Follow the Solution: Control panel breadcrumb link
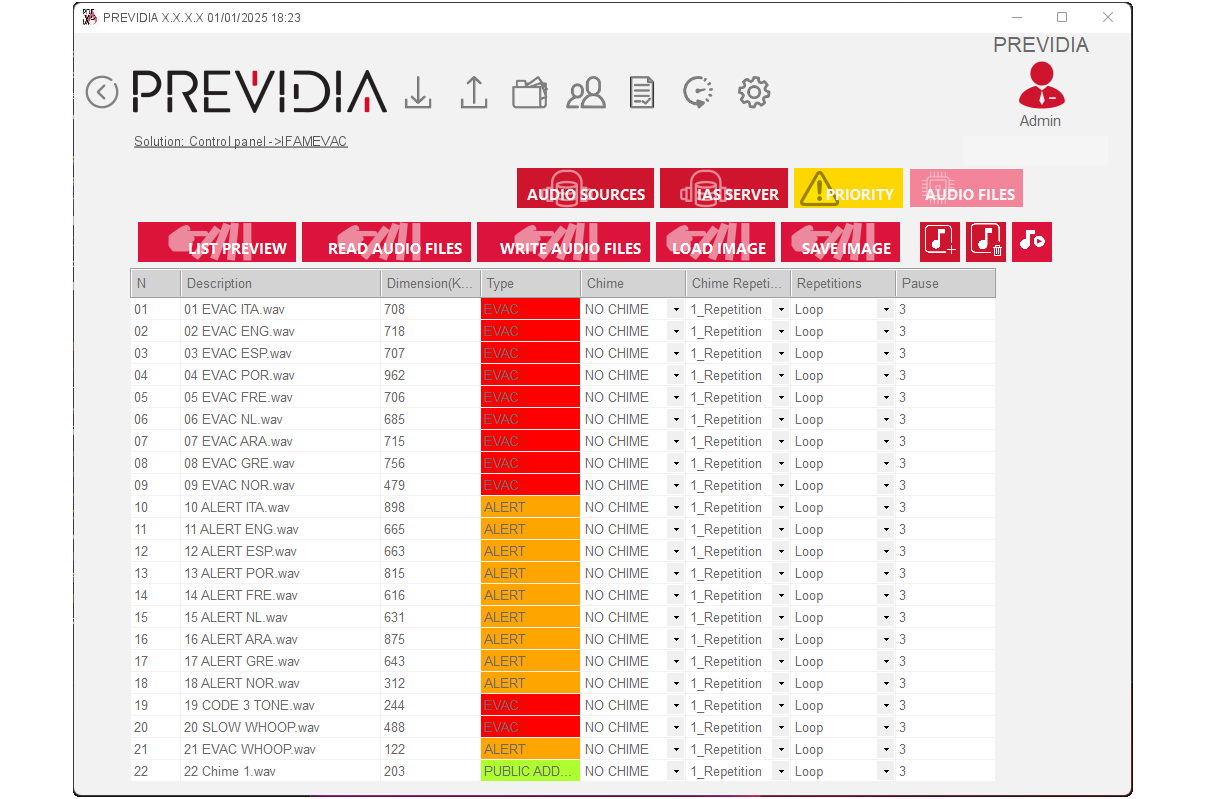 240,142
